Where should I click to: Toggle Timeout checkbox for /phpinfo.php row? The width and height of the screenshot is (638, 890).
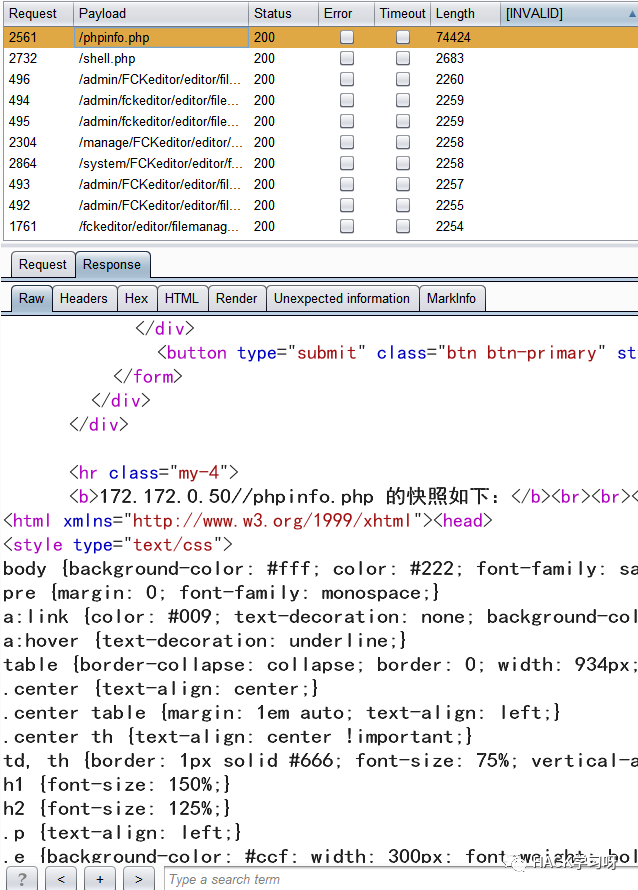[x=403, y=37]
